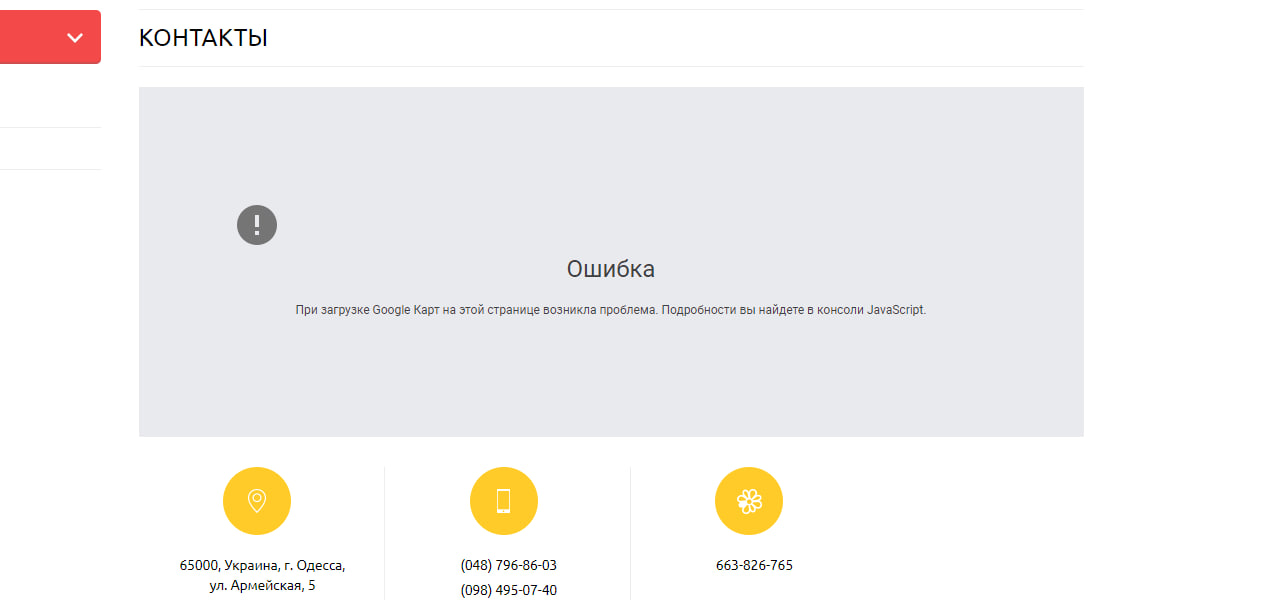Click the yellow ICQ flower icon
Screen dimensions: 1275x600
tap(749, 501)
